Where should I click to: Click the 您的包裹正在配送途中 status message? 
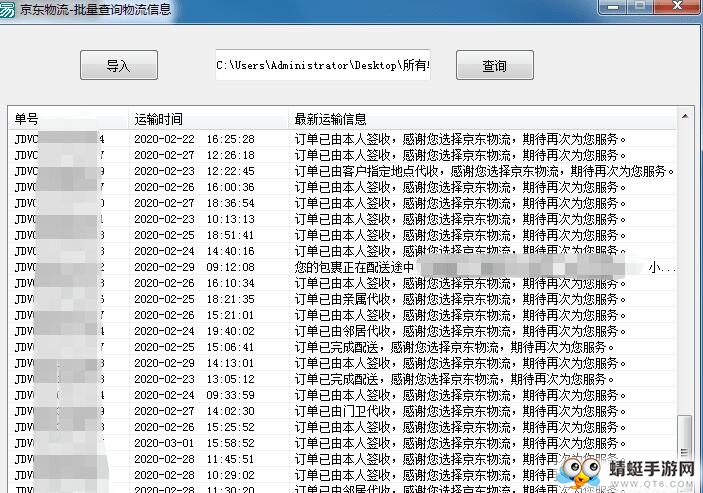[354, 267]
